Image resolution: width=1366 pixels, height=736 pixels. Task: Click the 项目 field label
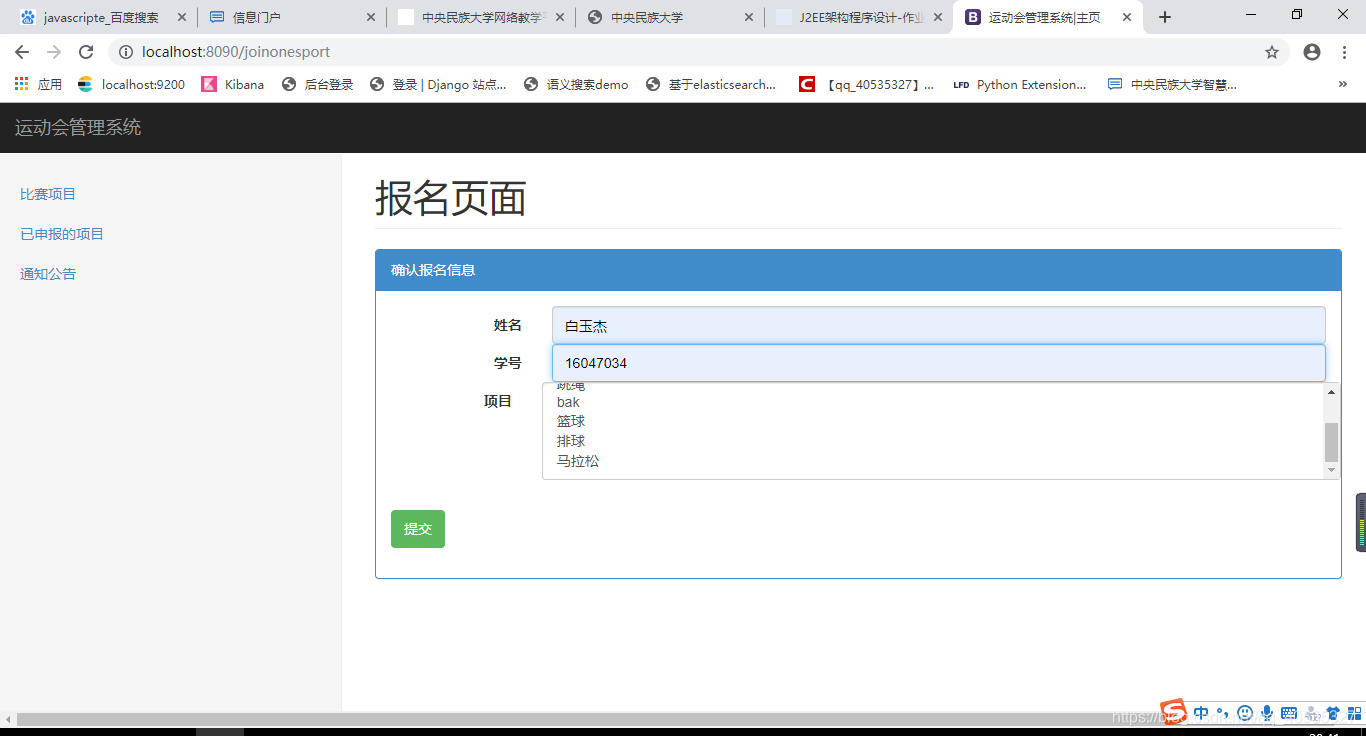[x=498, y=401]
